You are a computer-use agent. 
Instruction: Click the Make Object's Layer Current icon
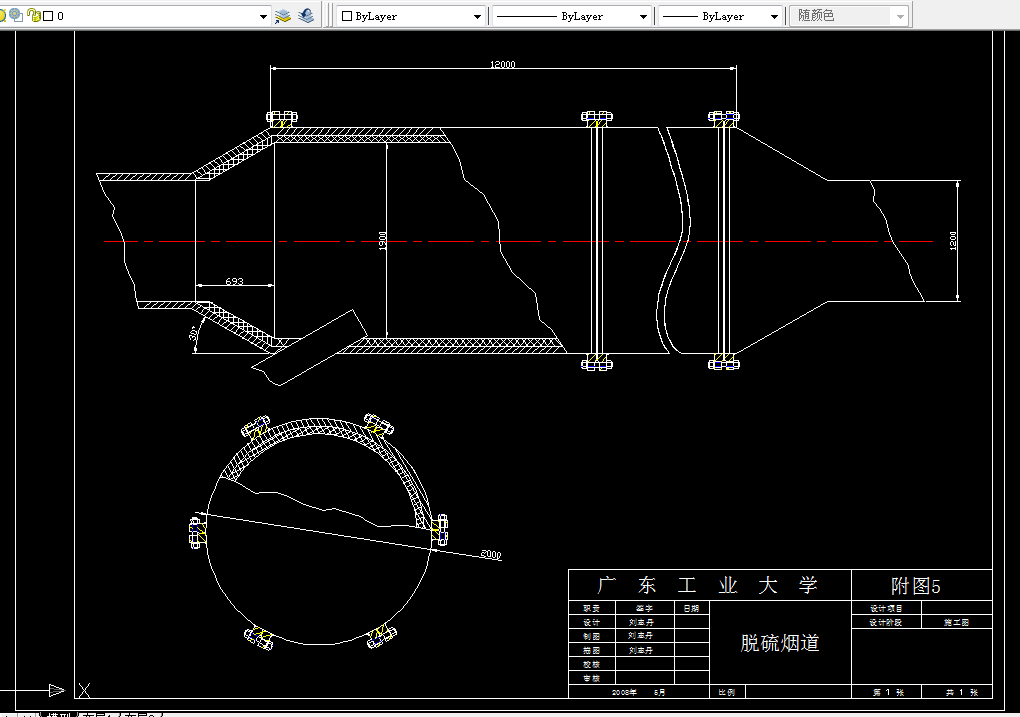coord(282,16)
